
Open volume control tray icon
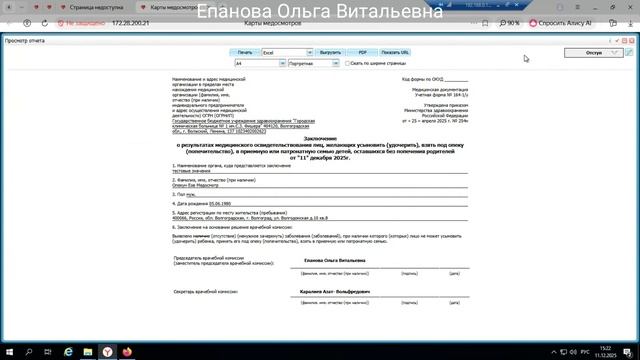click(x=573, y=352)
